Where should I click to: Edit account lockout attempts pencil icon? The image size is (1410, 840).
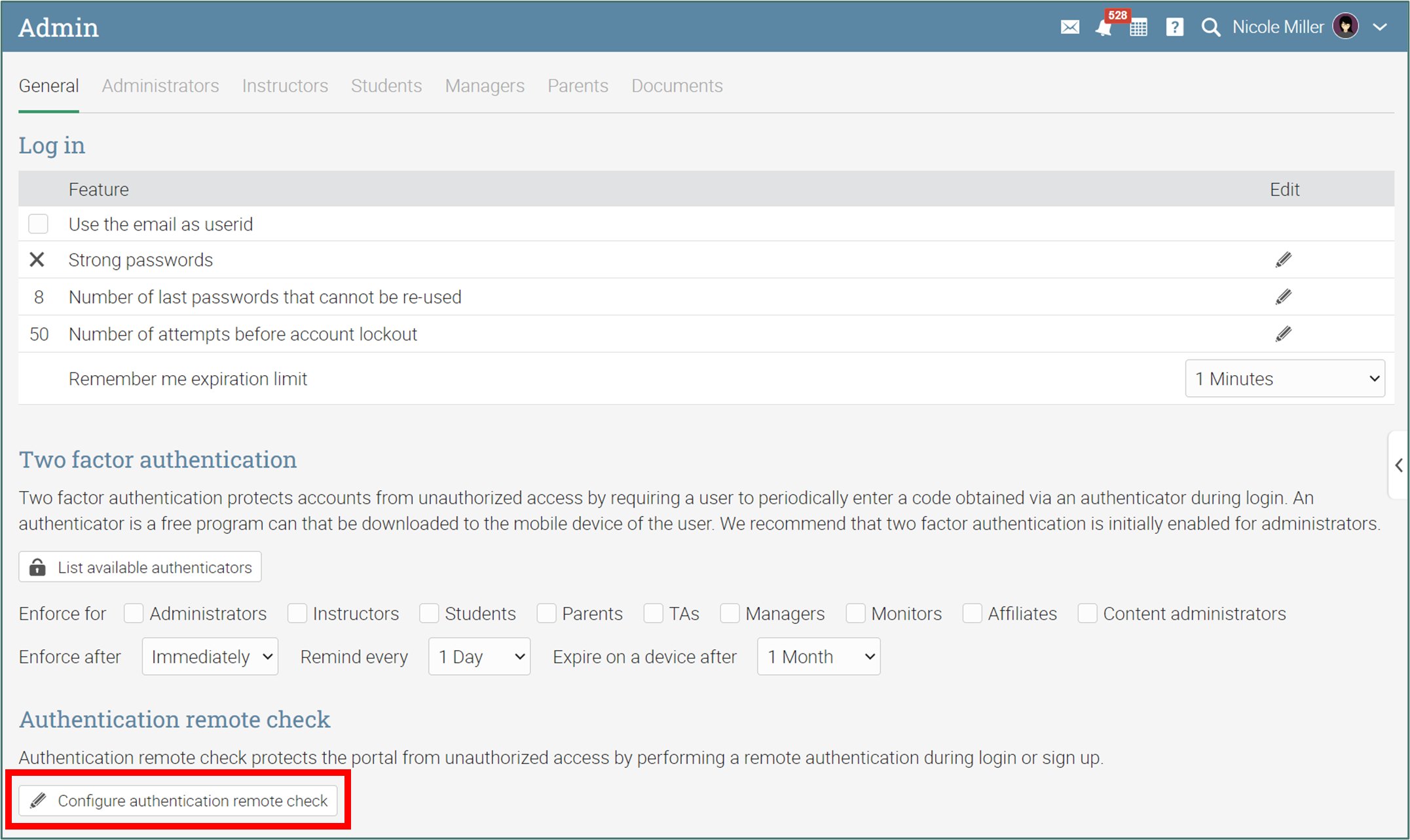point(1283,334)
